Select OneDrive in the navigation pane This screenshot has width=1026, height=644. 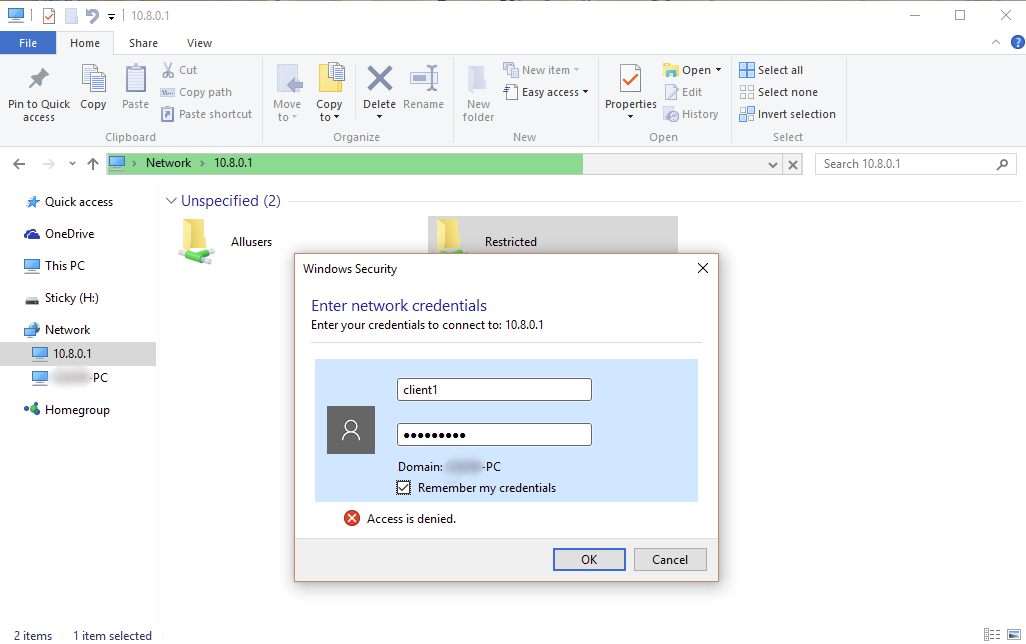click(69, 234)
